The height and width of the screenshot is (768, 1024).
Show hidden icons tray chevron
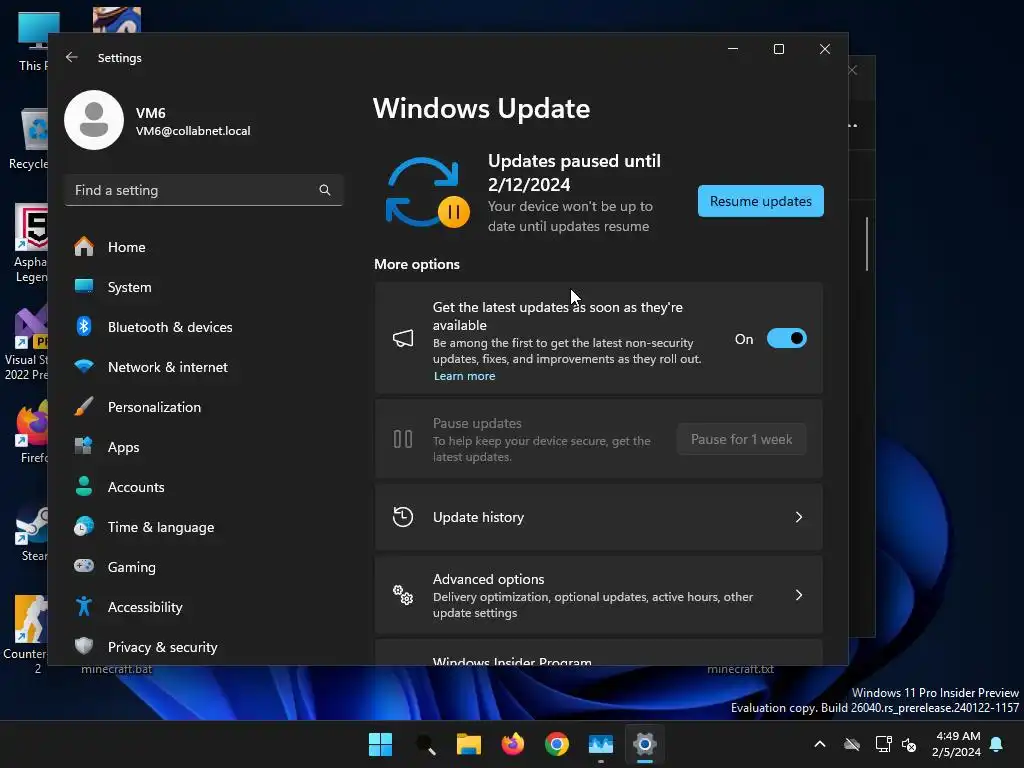click(820, 744)
